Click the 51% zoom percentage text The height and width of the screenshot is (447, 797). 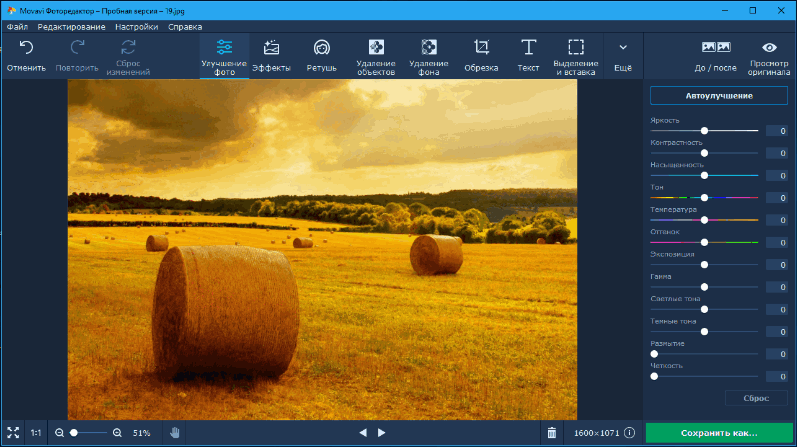[x=142, y=433]
